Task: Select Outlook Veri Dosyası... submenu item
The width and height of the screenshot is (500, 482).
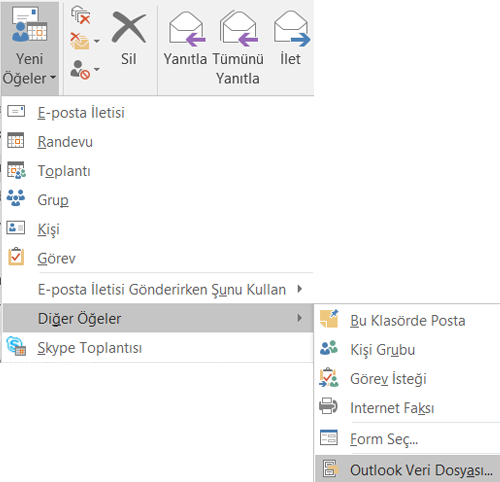Action: [407, 468]
